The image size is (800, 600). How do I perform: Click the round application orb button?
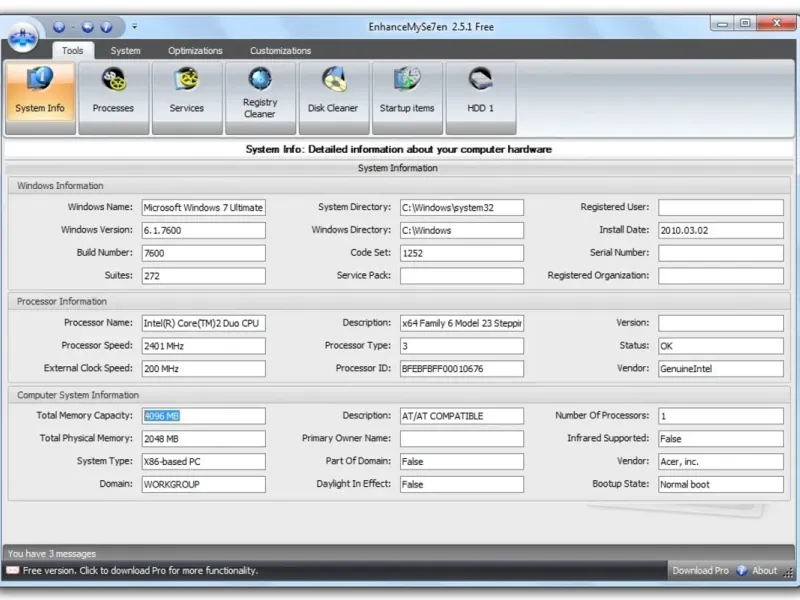pos(22,37)
